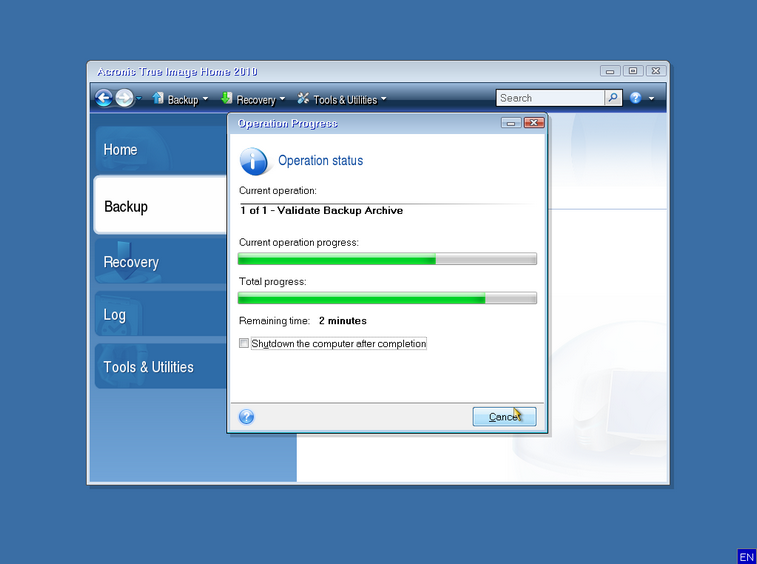757x564 pixels.
Task: Click the Operation status heading
Action: (321, 161)
